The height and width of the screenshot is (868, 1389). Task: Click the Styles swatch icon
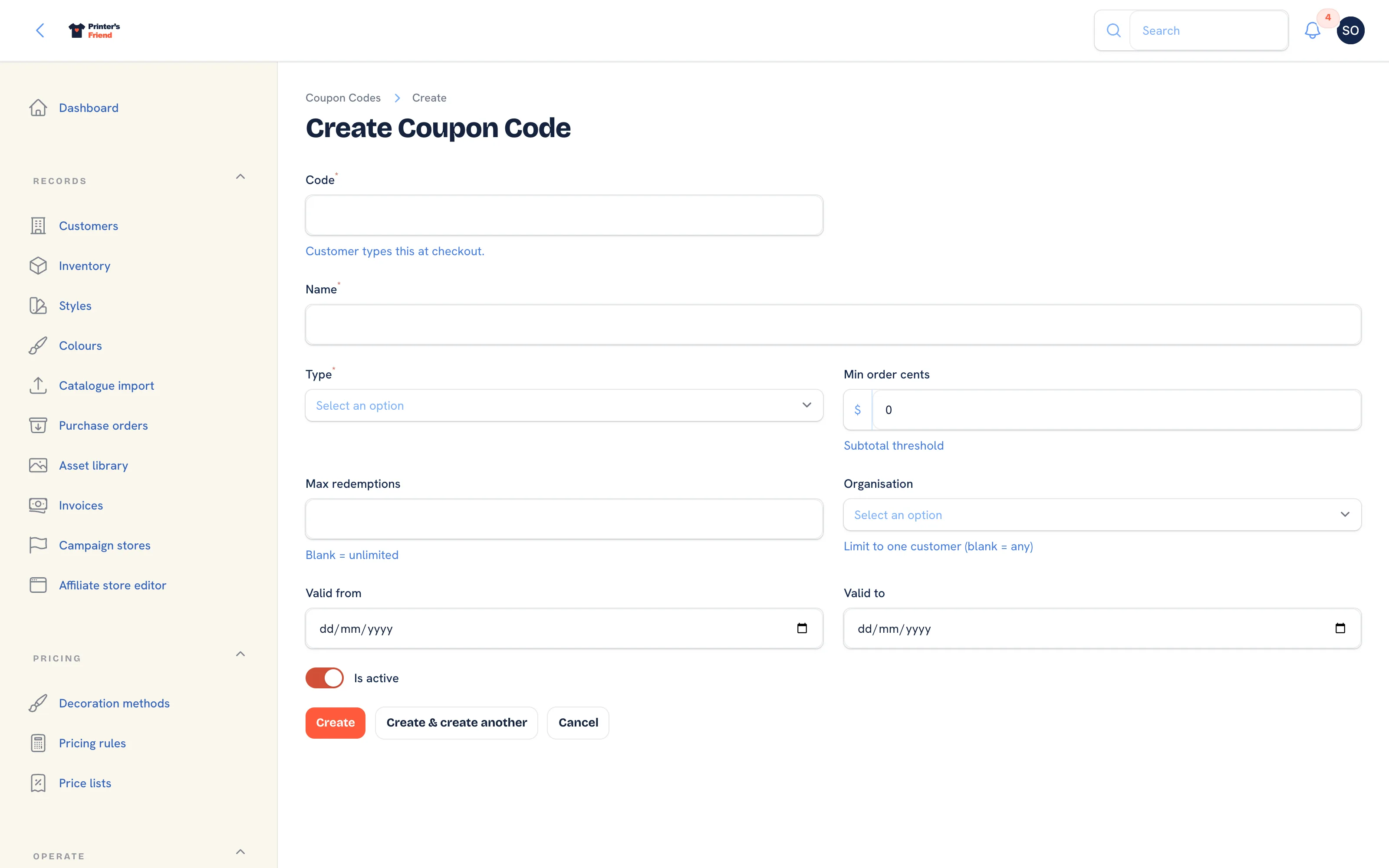coord(38,306)
